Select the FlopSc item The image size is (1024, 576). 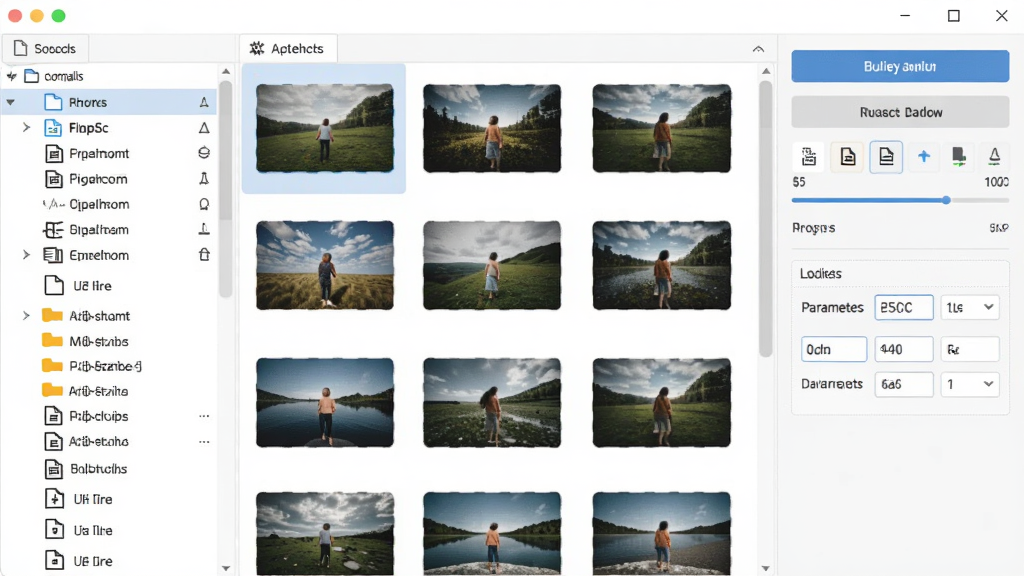(89, 128)
